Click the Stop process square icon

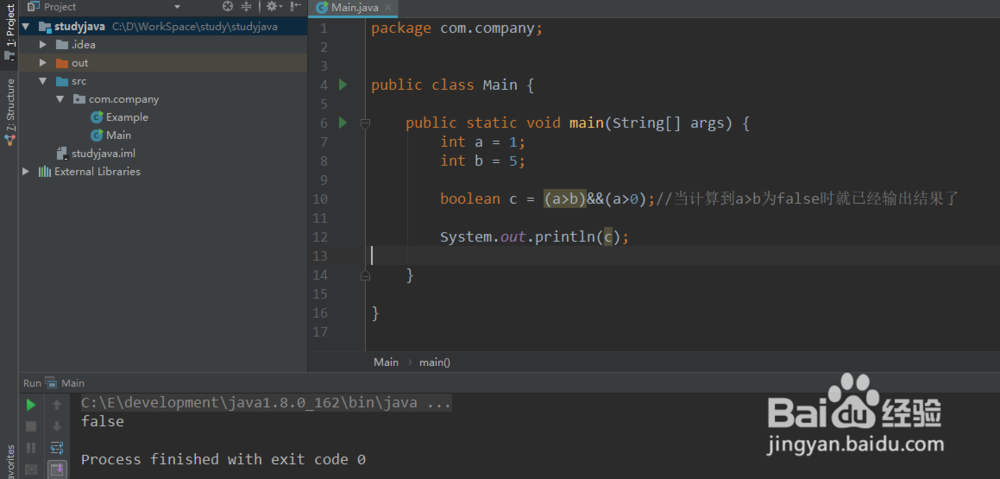tap(31, 427)
